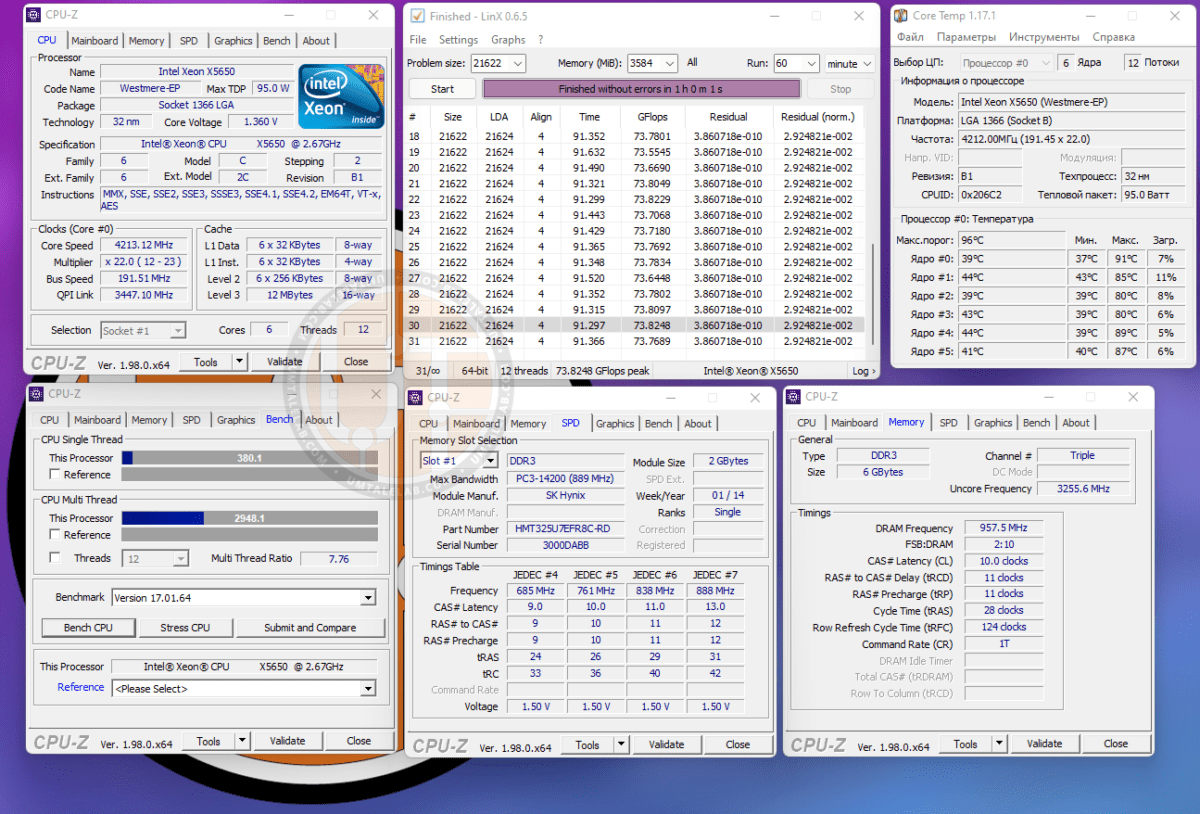Open the ? help menu in LinX
The width and height of the screenshot is (1200, 814).
541,40
